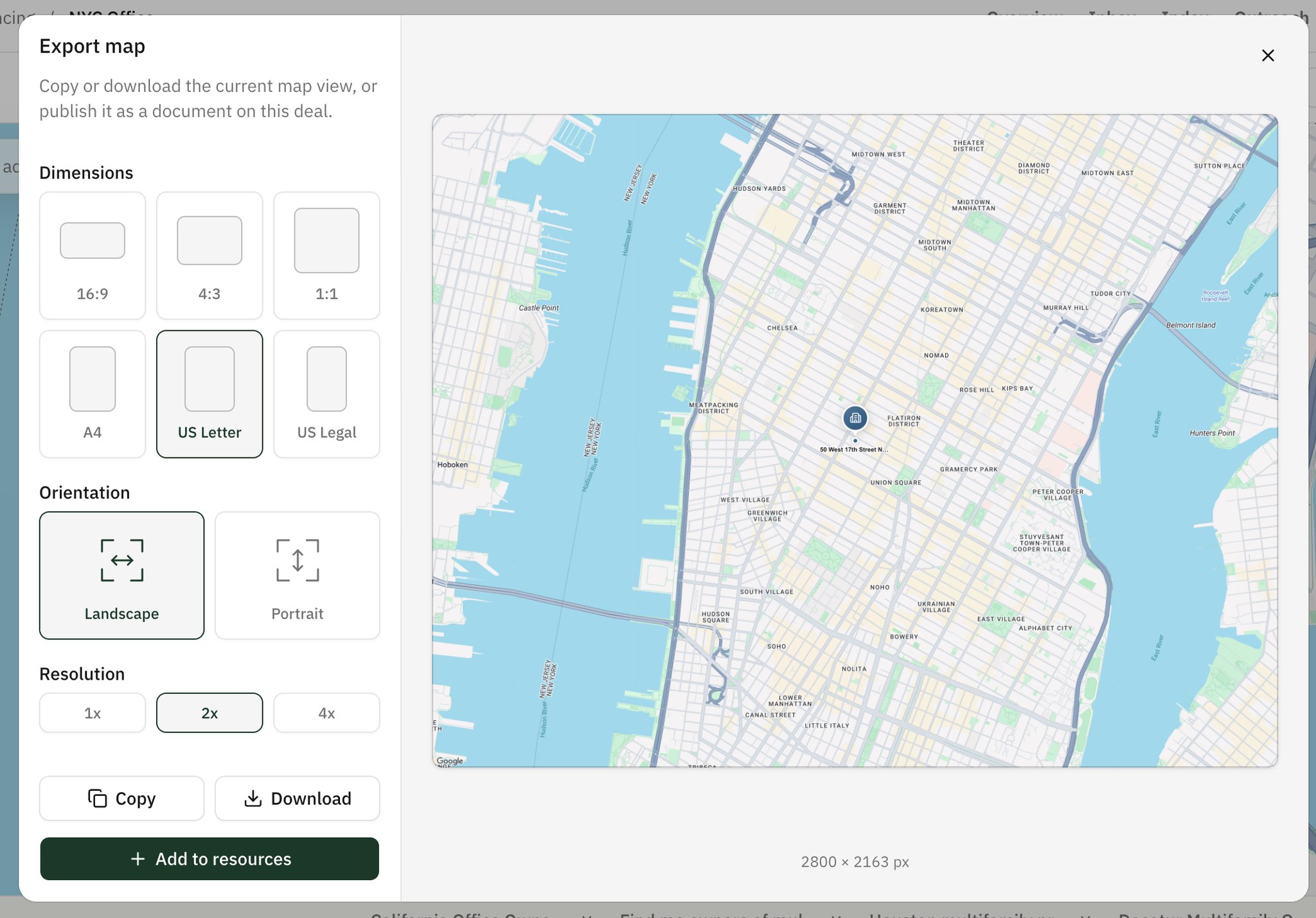This screenshot has width=1316, height=918.
Task: Set resolution to 1x
Action: 93,713
